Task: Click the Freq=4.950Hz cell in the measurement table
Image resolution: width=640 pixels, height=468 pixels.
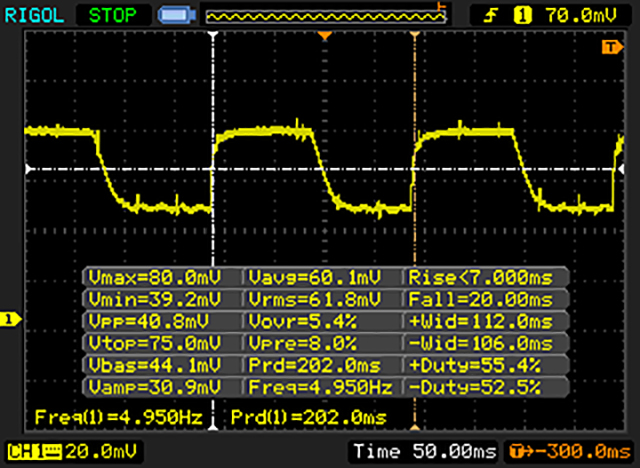Action: pos(320,387)
